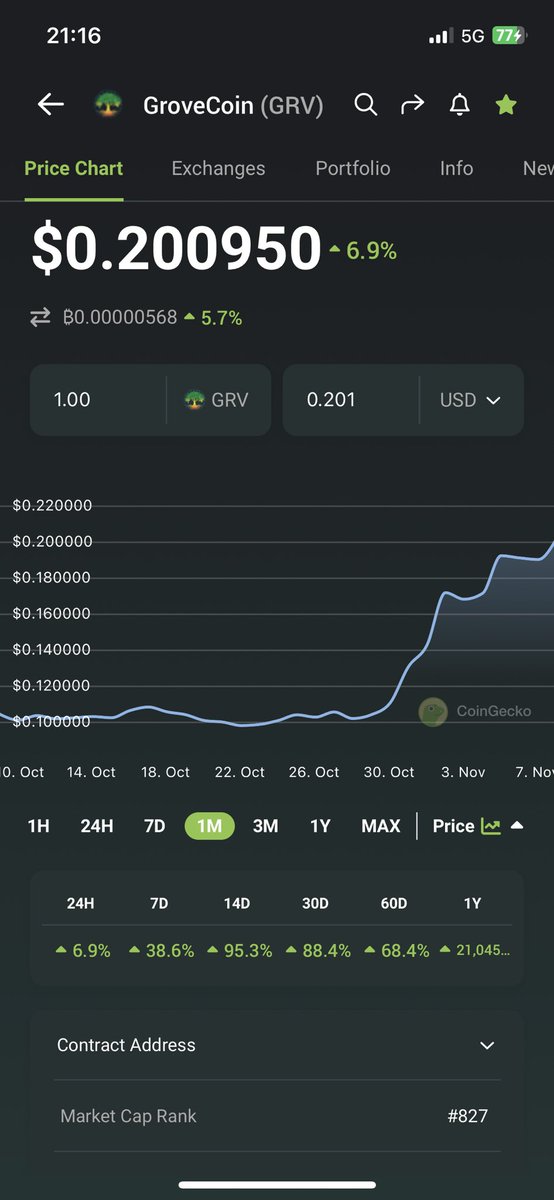Tap the ₿0.00000568 BTC price
Image resolution: width=554 pixels, height=1200 pixels.
120,318
